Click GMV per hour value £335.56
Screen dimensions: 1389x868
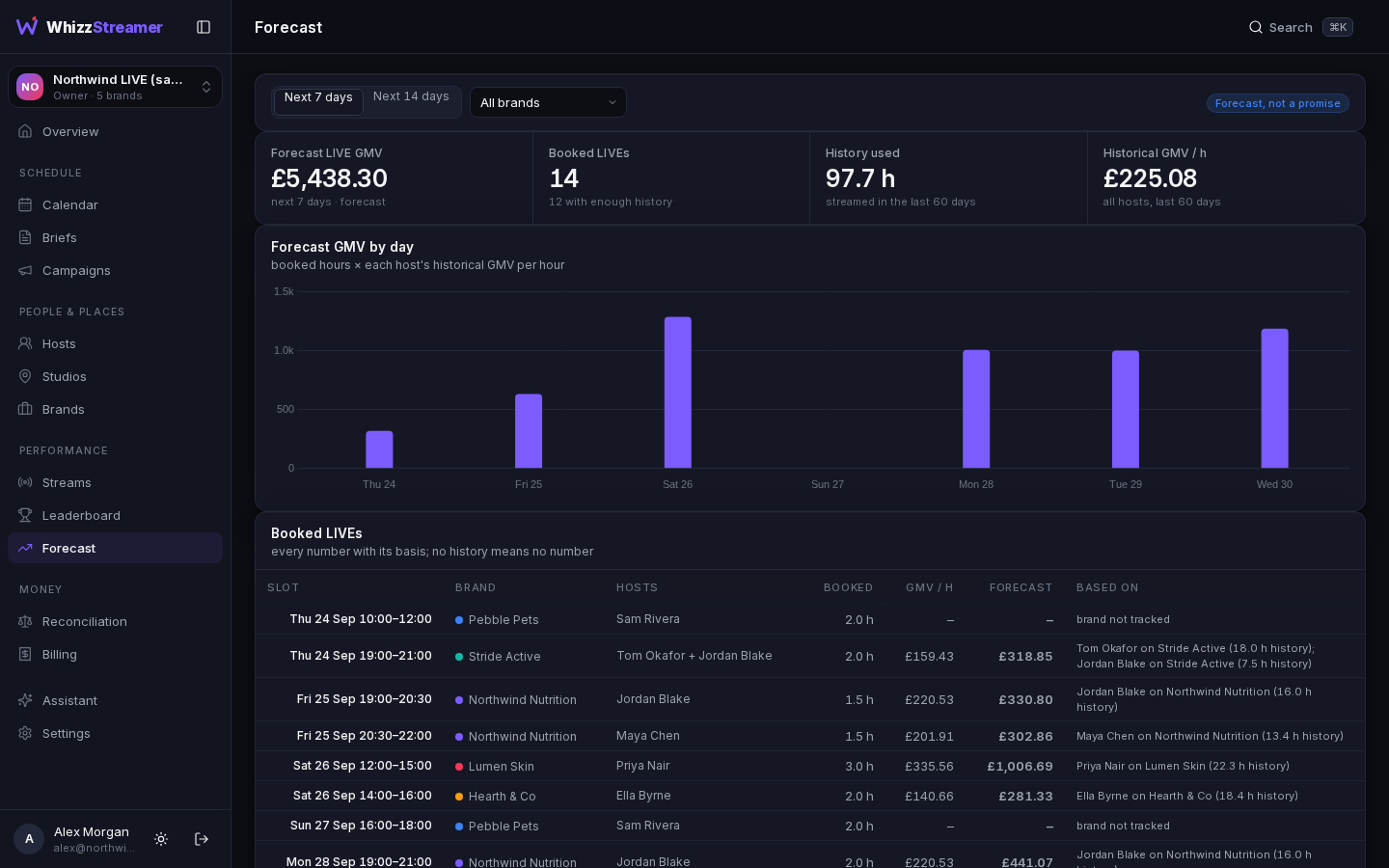929,767
